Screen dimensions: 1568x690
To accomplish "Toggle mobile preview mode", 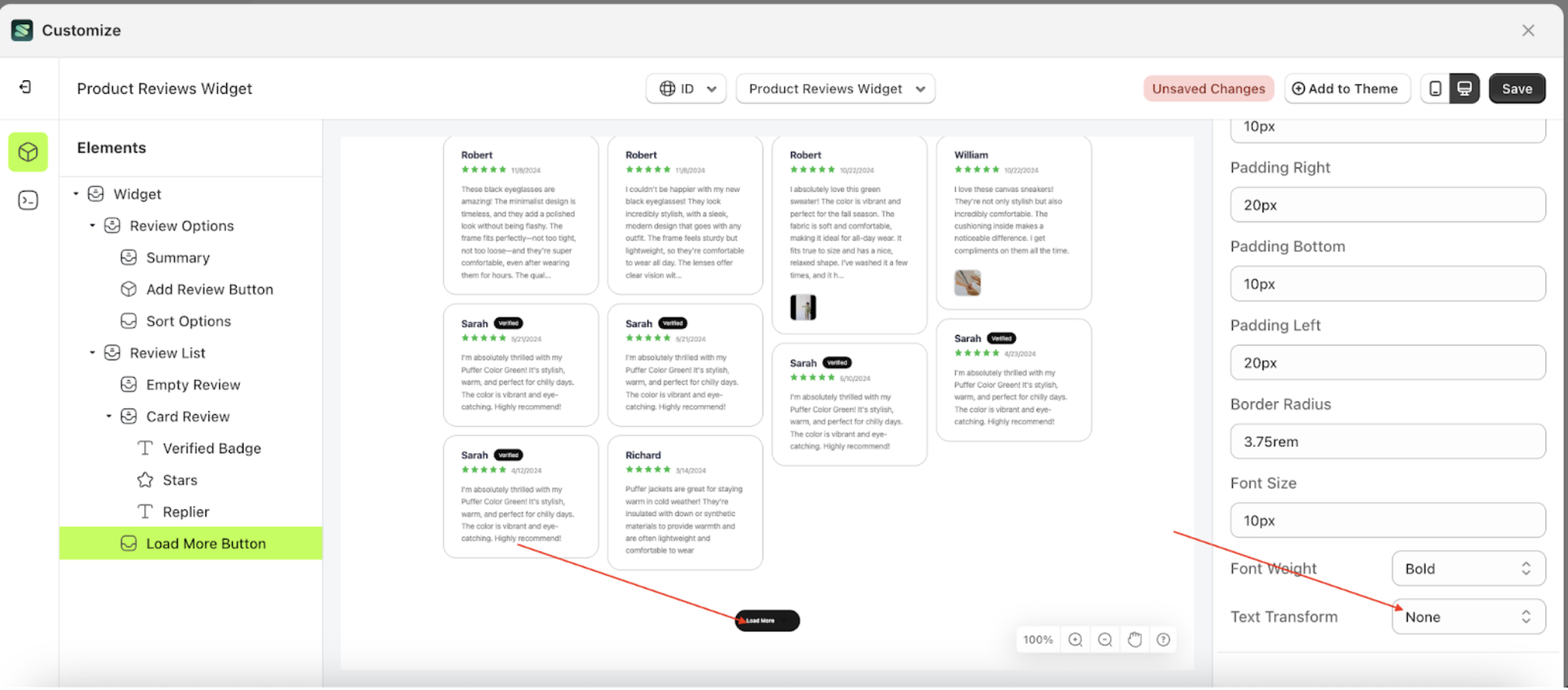I will (x=1435, y=88).
